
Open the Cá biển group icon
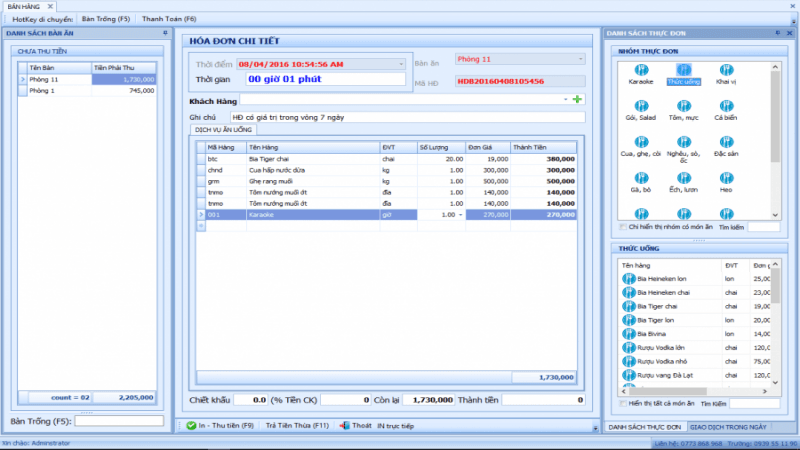(726, 106)
